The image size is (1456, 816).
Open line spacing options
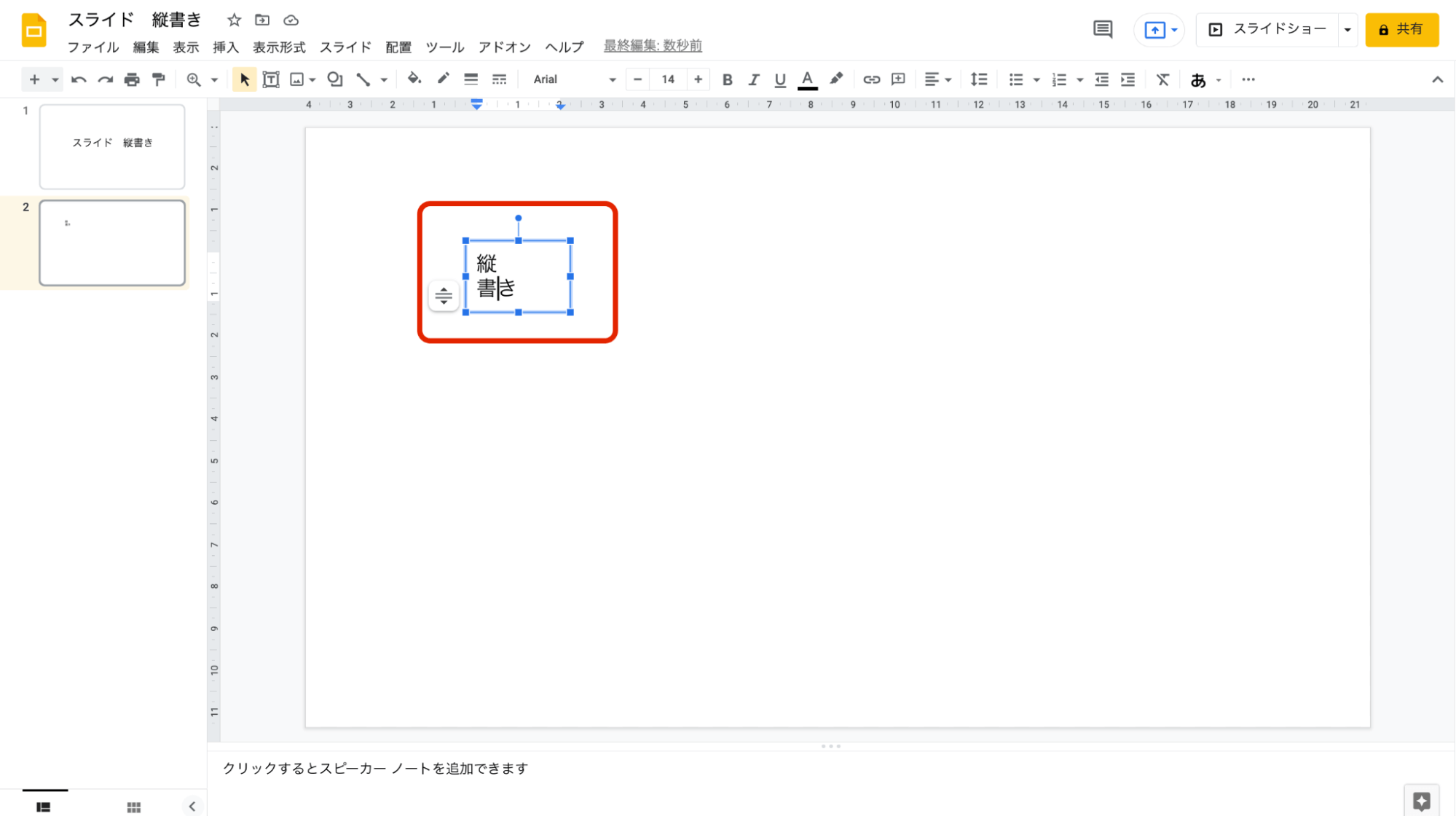979,79
